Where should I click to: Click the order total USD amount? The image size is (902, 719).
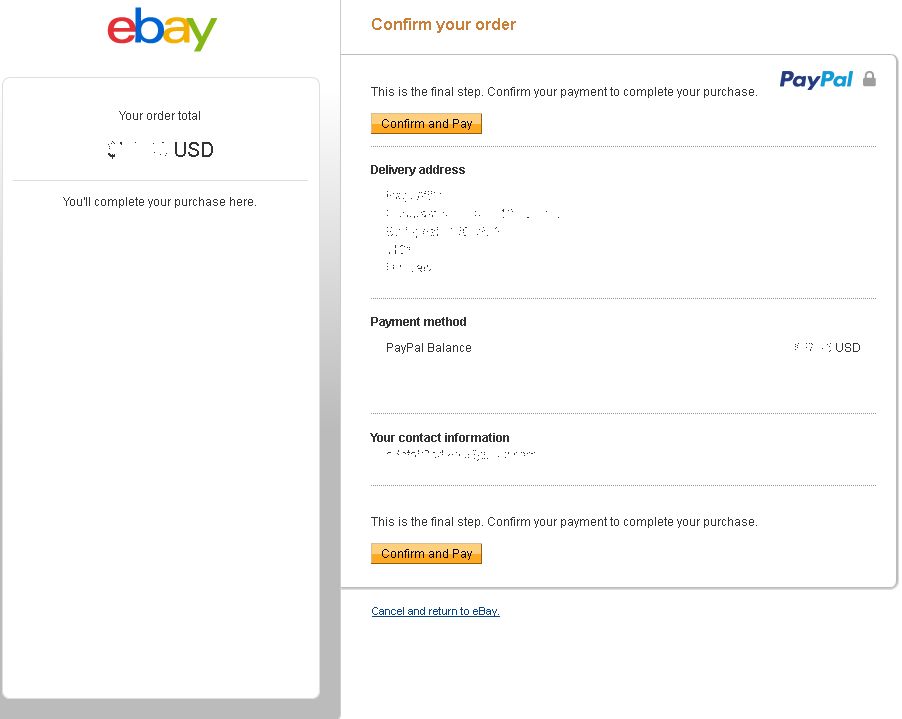(160, 150)
